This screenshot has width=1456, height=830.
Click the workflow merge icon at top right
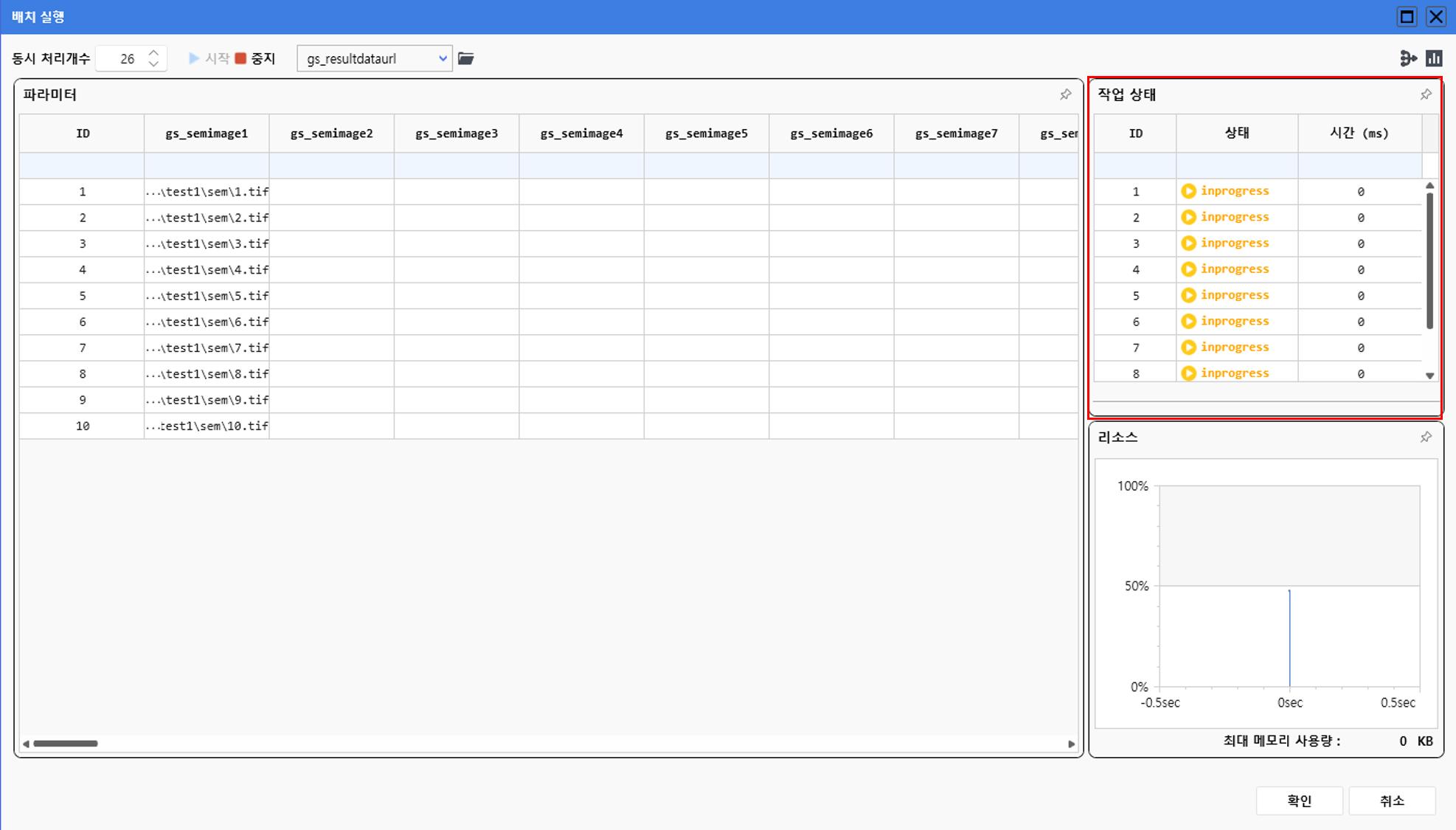[1408, 58]
